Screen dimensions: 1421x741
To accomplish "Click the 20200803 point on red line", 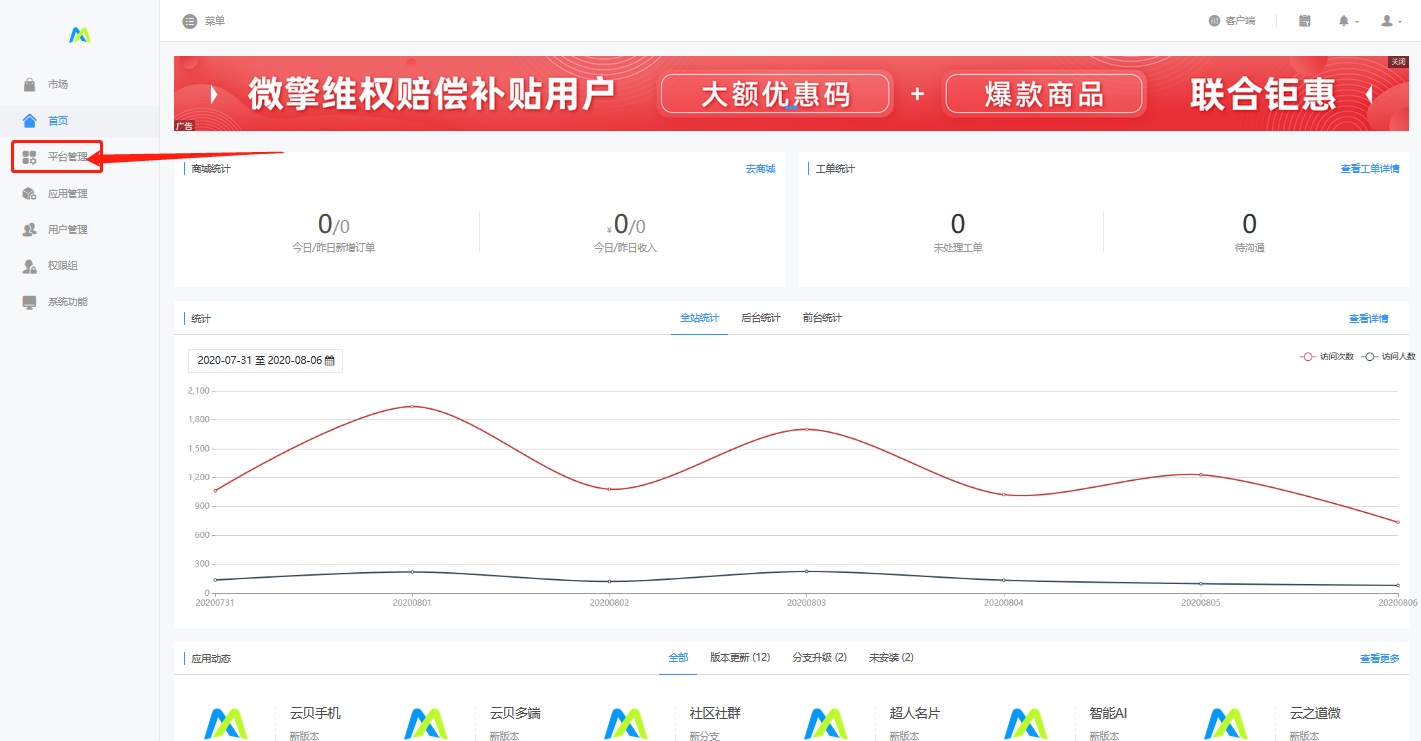I will click(x=806, y=429).
